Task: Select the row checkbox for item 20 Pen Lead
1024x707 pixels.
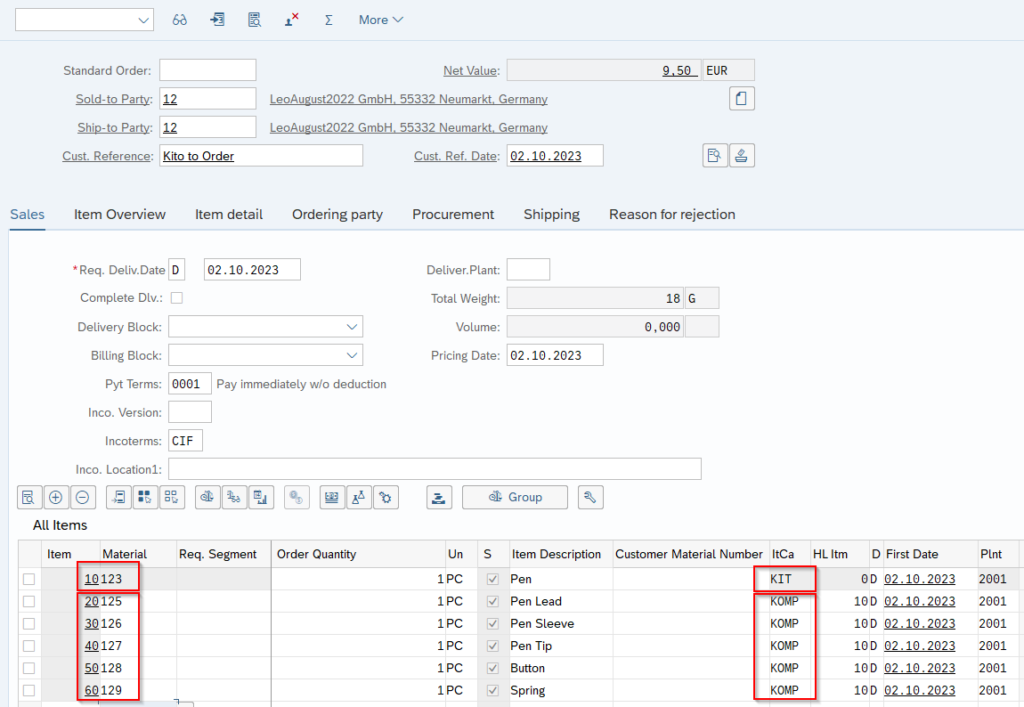Action: coord(29,601)
